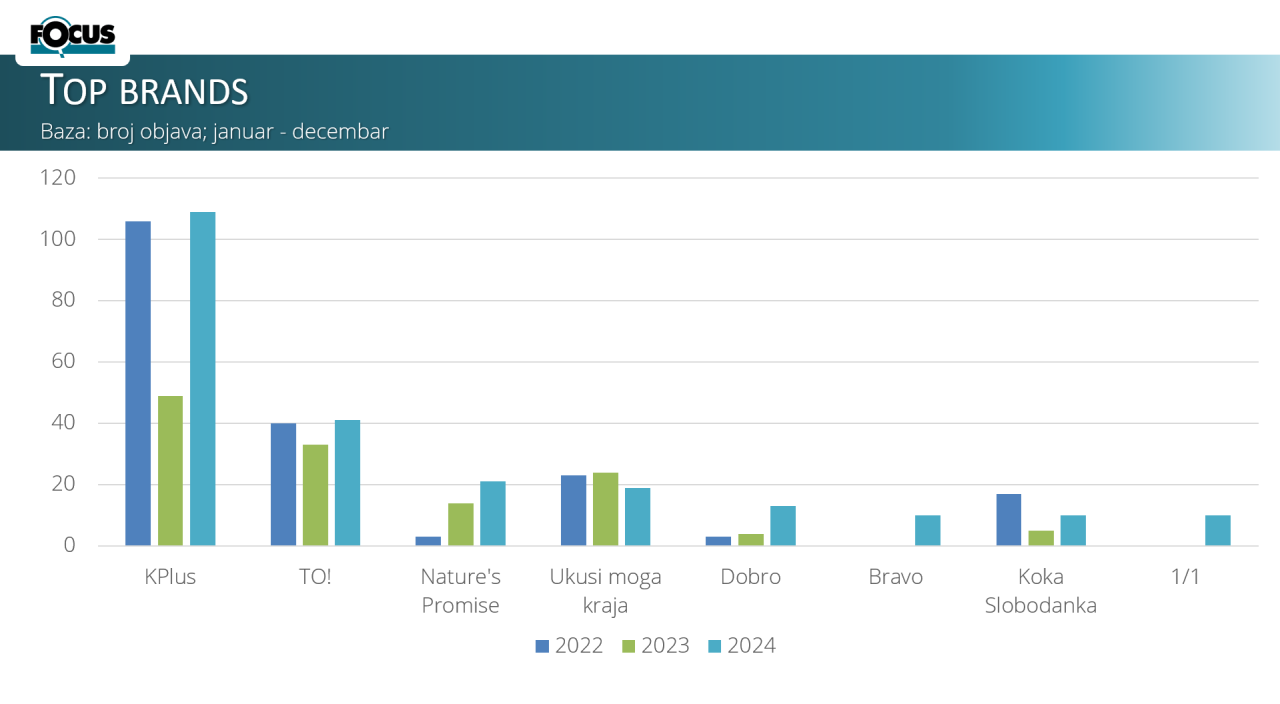The width and height of the screenshot is (1280, 704).
Task: Click the 60 y-axis value
Action: (x=64, y=362)
